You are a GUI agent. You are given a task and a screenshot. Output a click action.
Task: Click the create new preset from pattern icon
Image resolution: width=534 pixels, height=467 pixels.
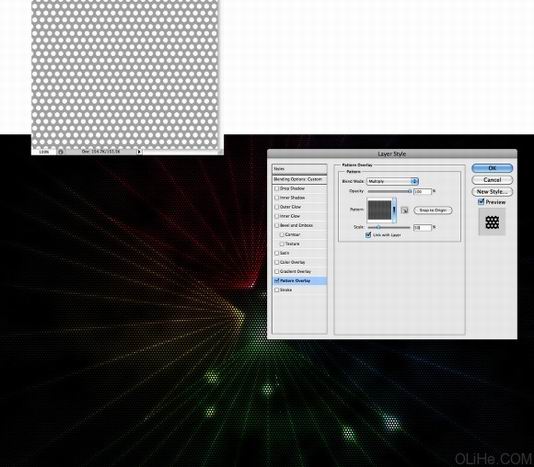click(x=404, y=211)
